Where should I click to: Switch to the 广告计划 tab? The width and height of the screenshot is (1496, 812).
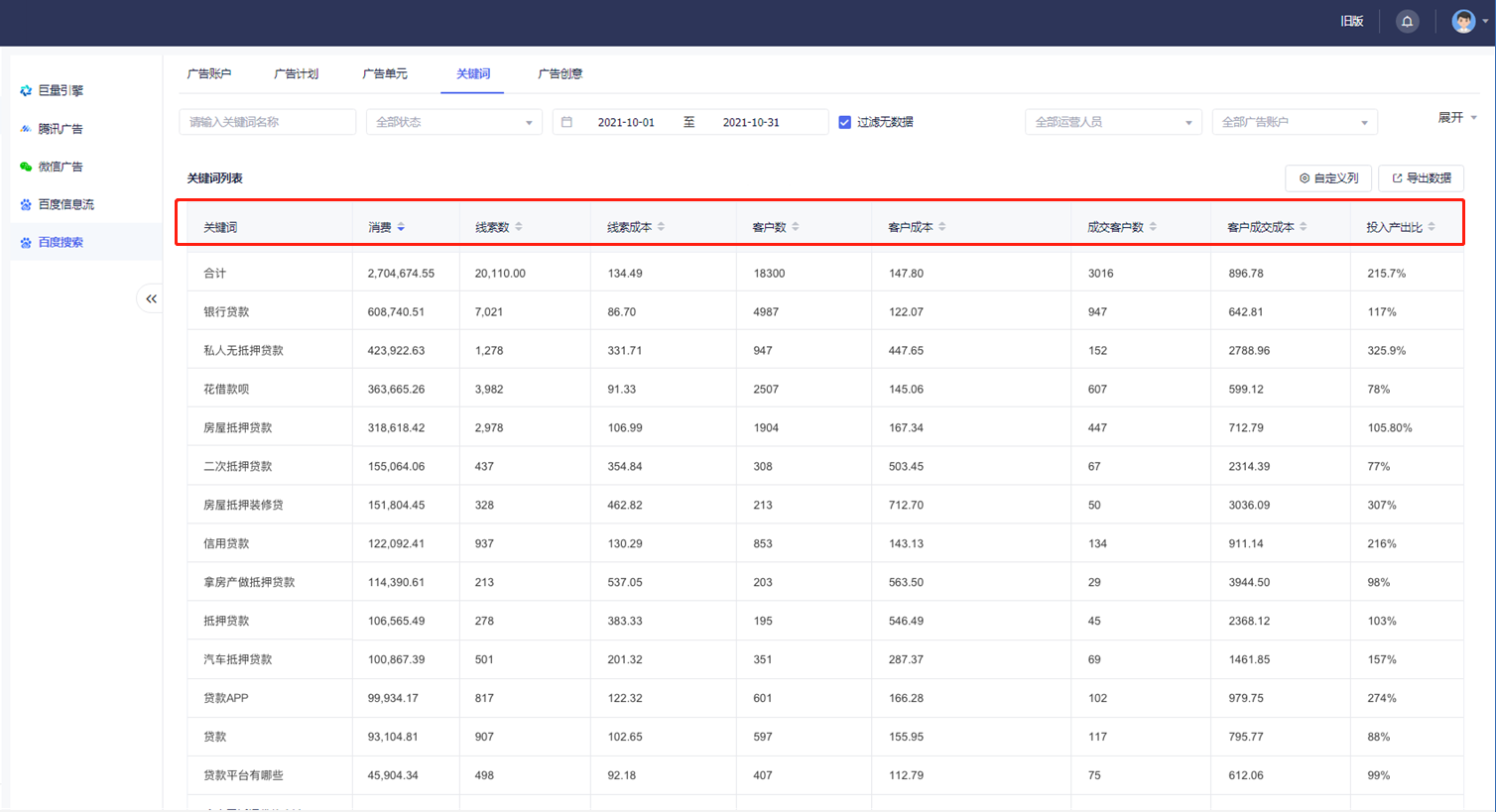coord(297,73)
